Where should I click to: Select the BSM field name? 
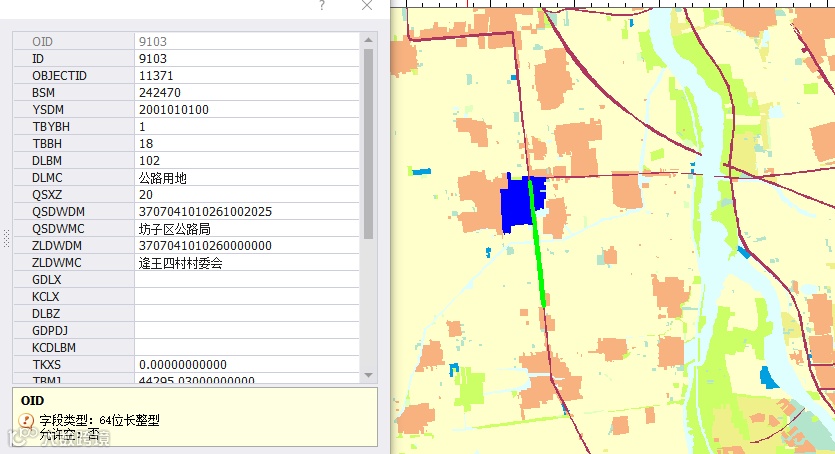43,93
